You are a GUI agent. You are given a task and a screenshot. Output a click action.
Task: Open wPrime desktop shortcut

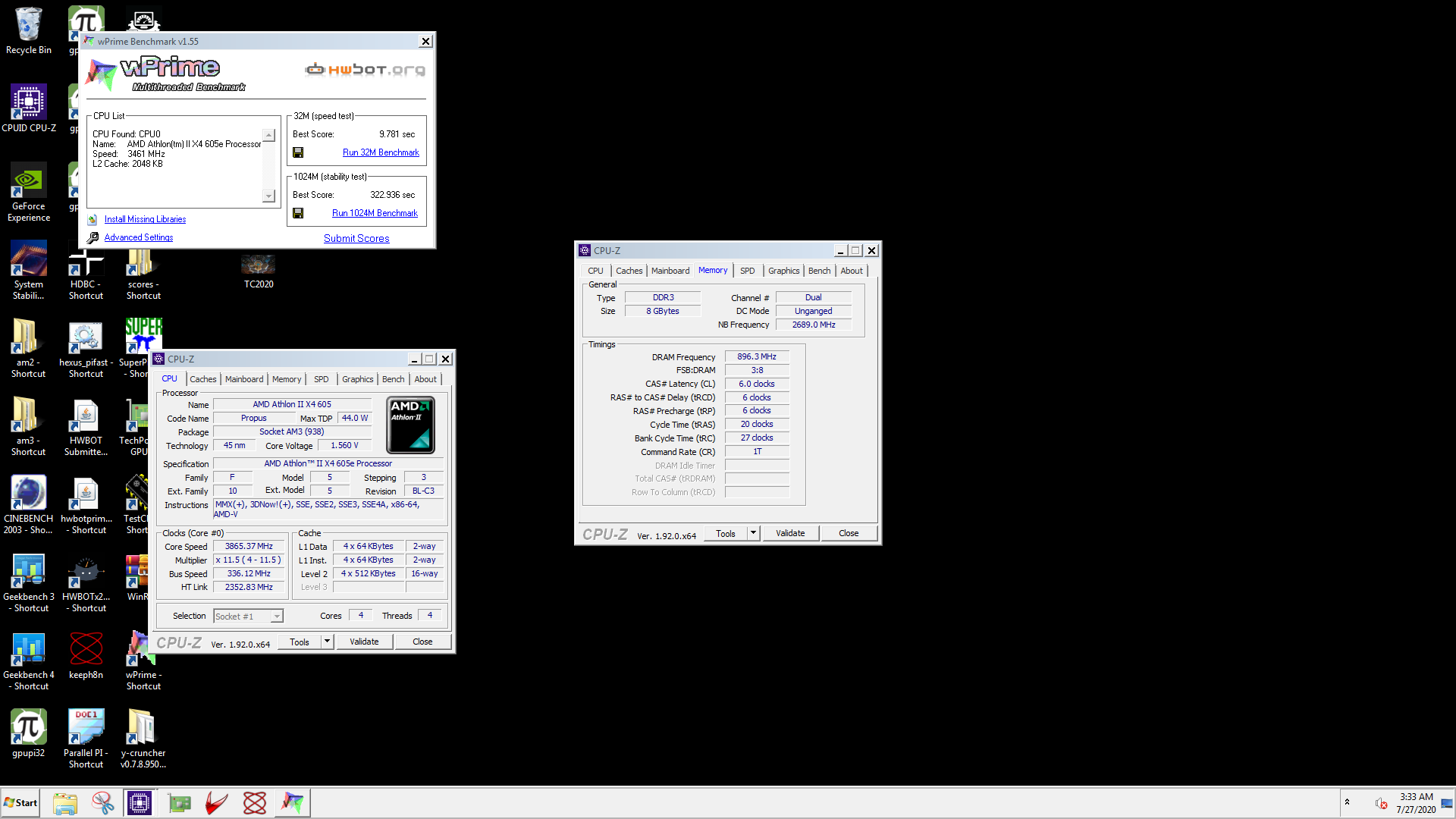[143, 661]
